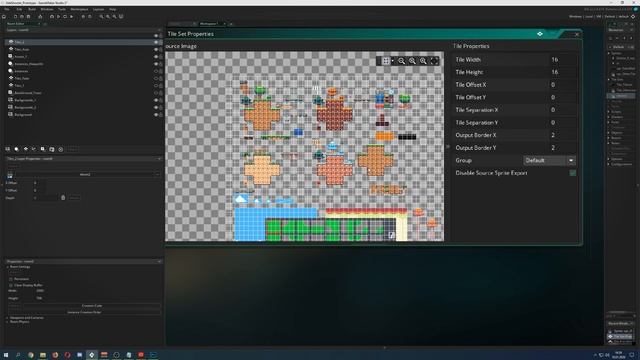Create a new layer folder
640x360 pixels.
tap(52, 149)
